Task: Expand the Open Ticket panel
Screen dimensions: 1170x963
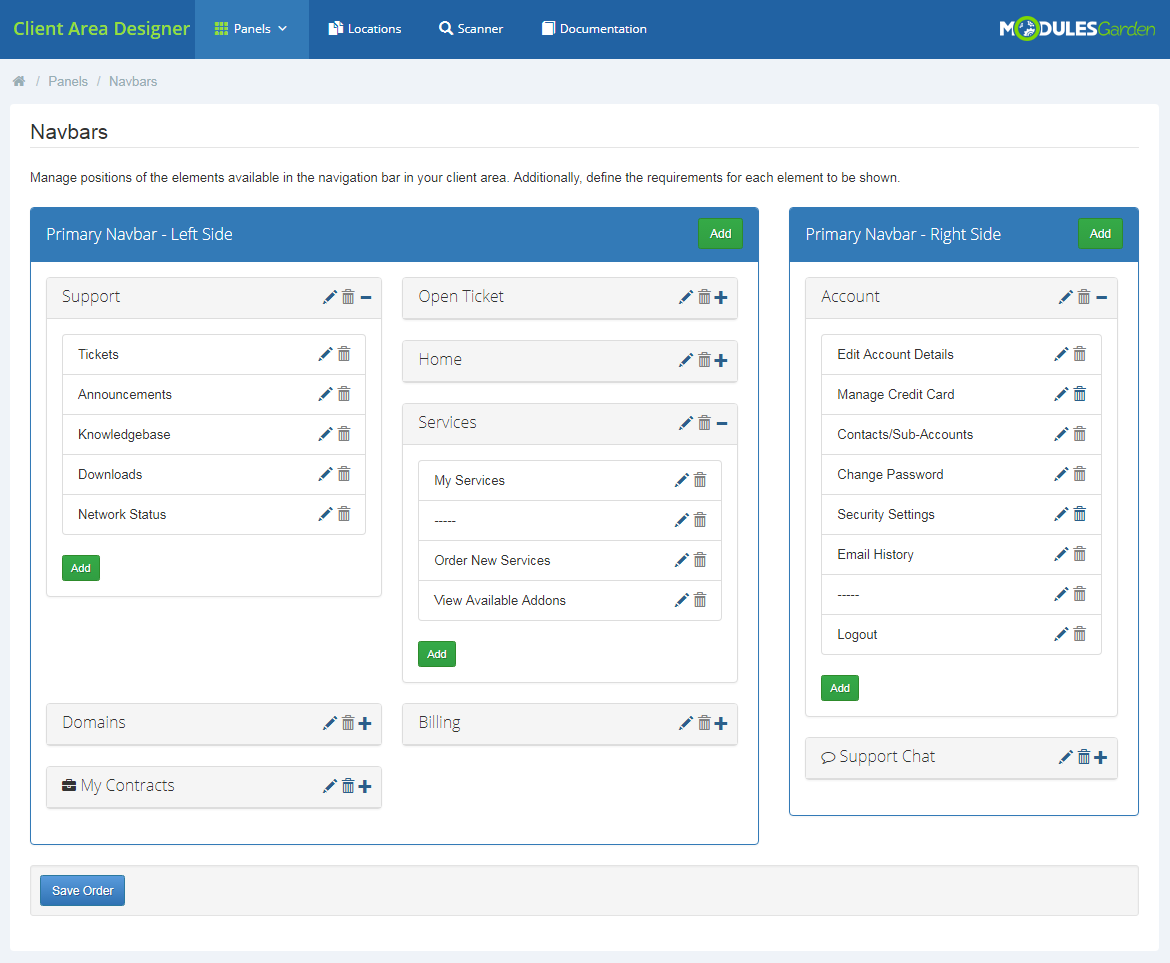Action: point(721,297)
